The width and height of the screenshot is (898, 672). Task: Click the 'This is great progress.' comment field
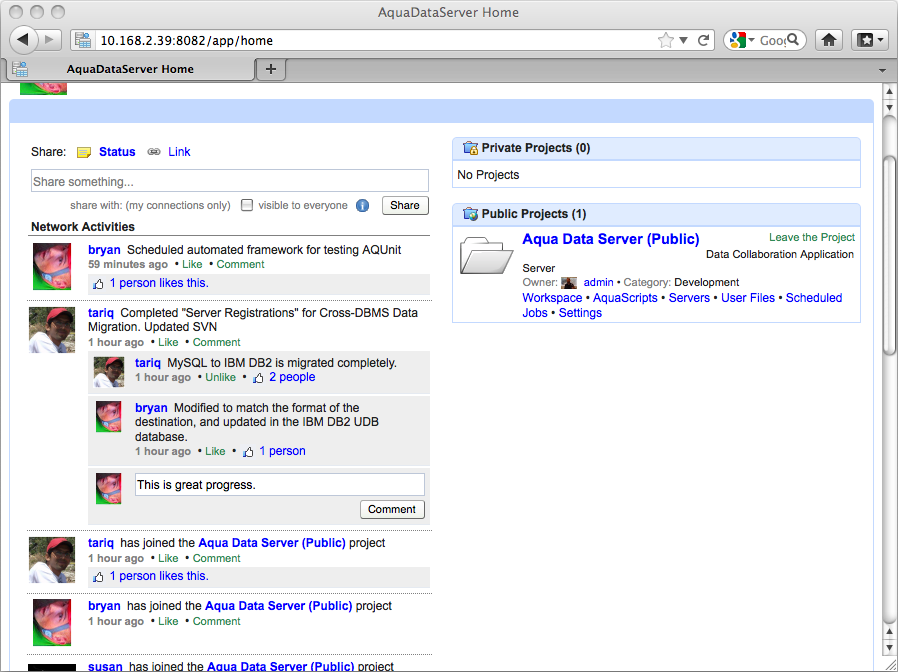[x=279, y=485]
